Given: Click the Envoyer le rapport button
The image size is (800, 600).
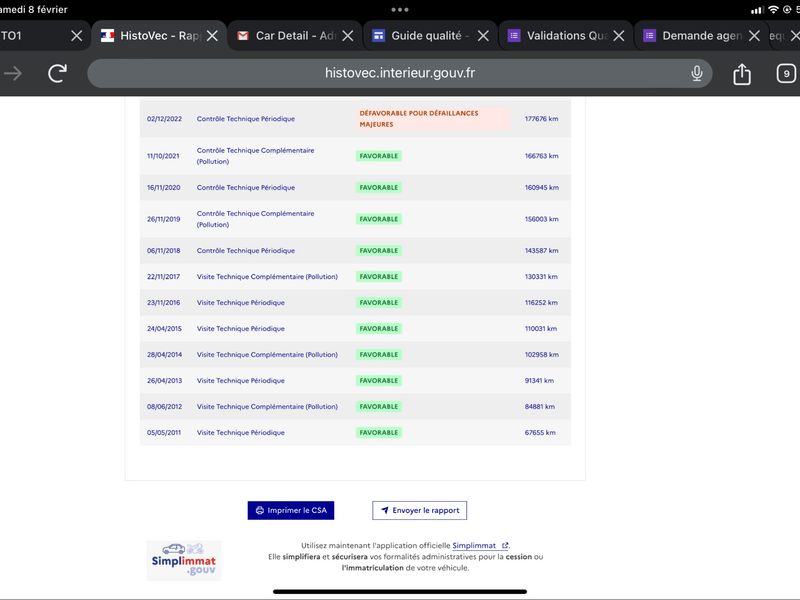Looking at the screenshot, I should tap(419, 510).
